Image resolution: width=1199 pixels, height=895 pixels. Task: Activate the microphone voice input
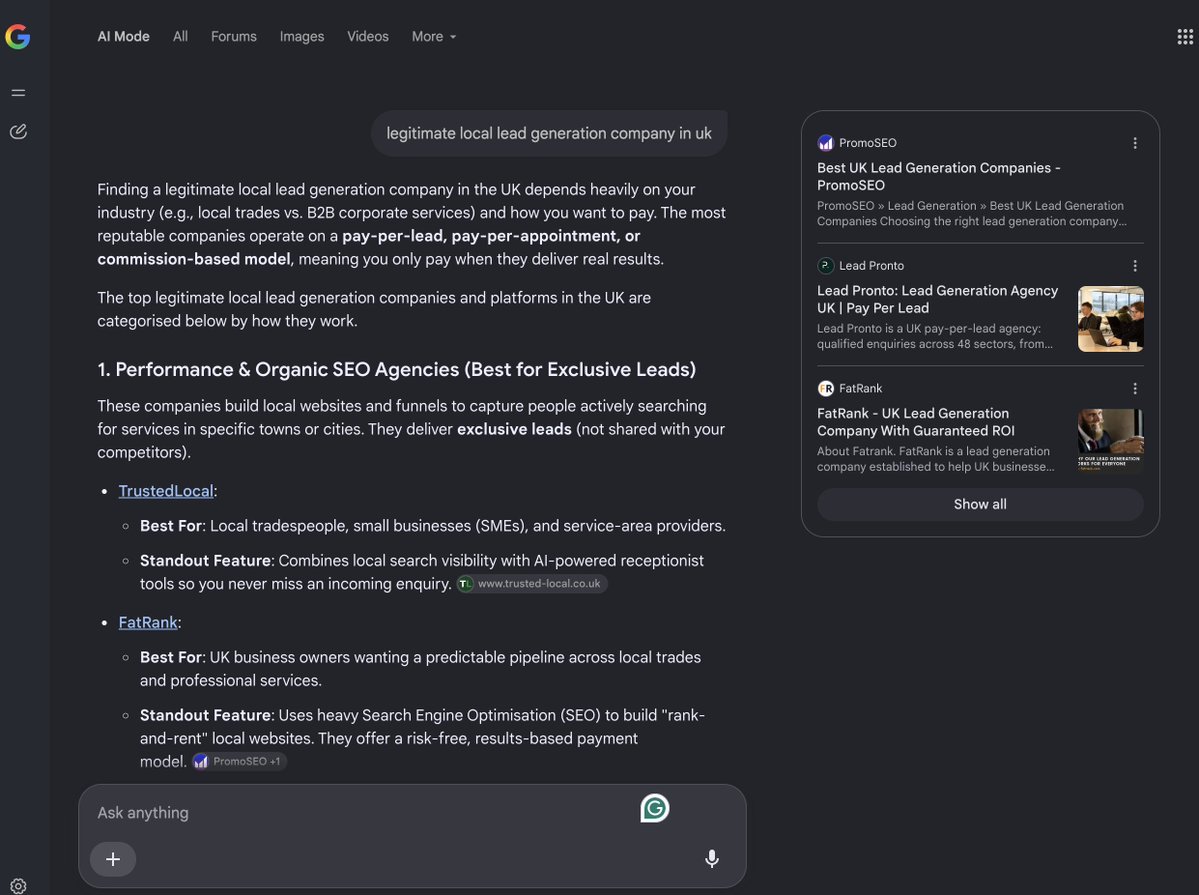click(x=711, y=859)
